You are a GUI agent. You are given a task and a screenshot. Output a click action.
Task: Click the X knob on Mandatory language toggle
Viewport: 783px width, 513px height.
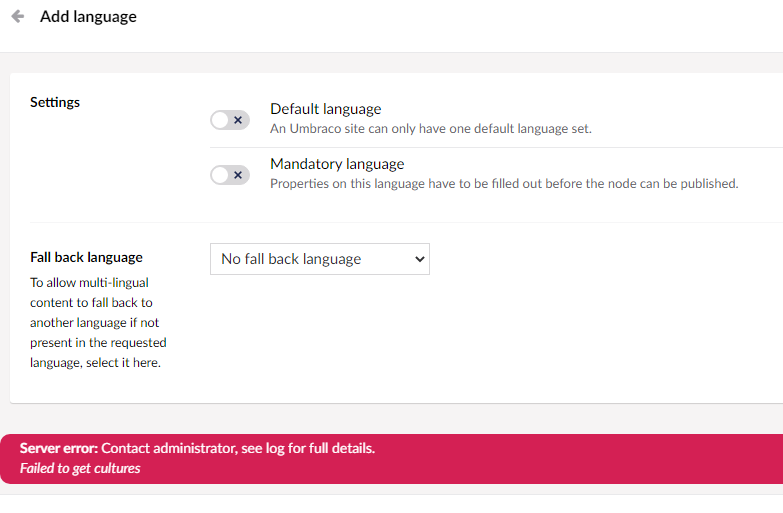[x=238, y=175]
